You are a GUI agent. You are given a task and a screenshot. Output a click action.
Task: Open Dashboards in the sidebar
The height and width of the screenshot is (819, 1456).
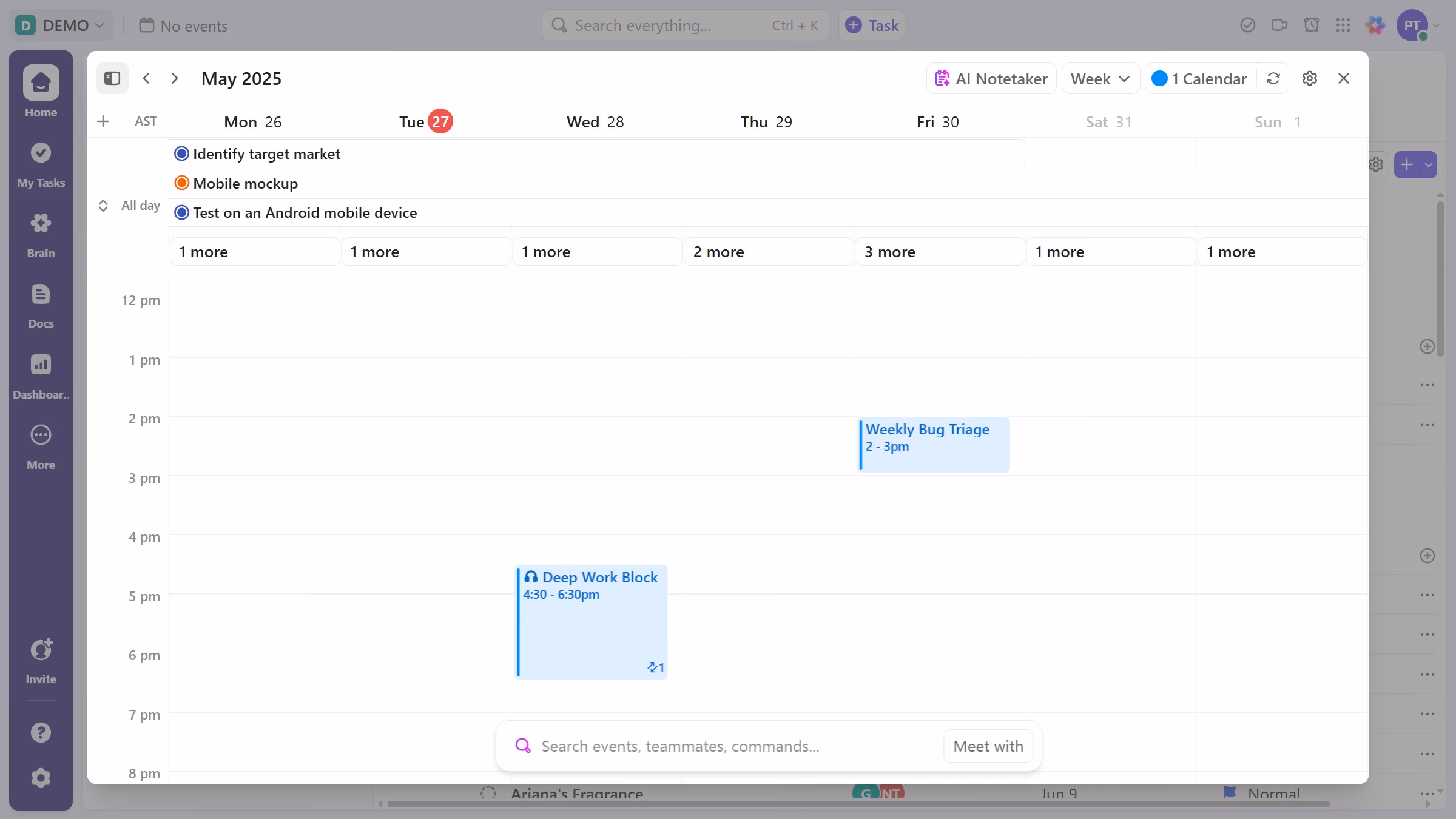point(41,376)
